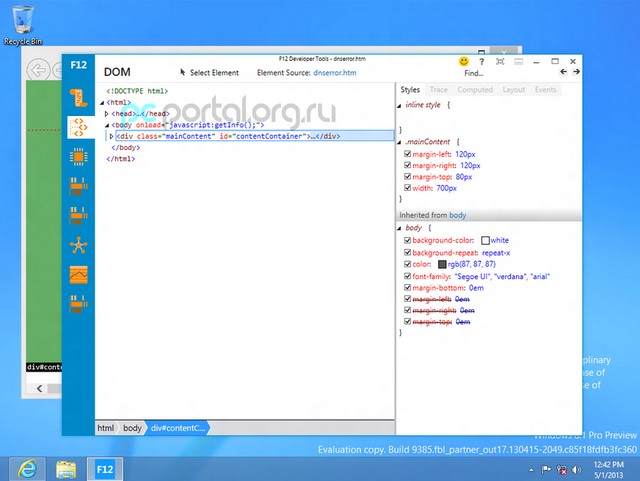The height and width of the screenshot is (481, 640).
Task: Disable the background-color property checkbox
Action: [x=407, y=240]
